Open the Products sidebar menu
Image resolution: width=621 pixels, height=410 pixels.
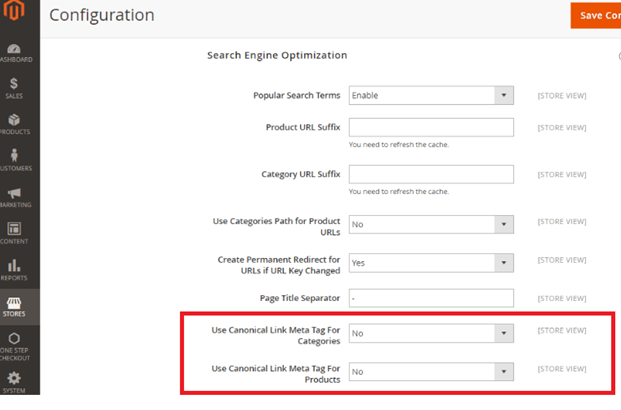(x=16, y=124)
